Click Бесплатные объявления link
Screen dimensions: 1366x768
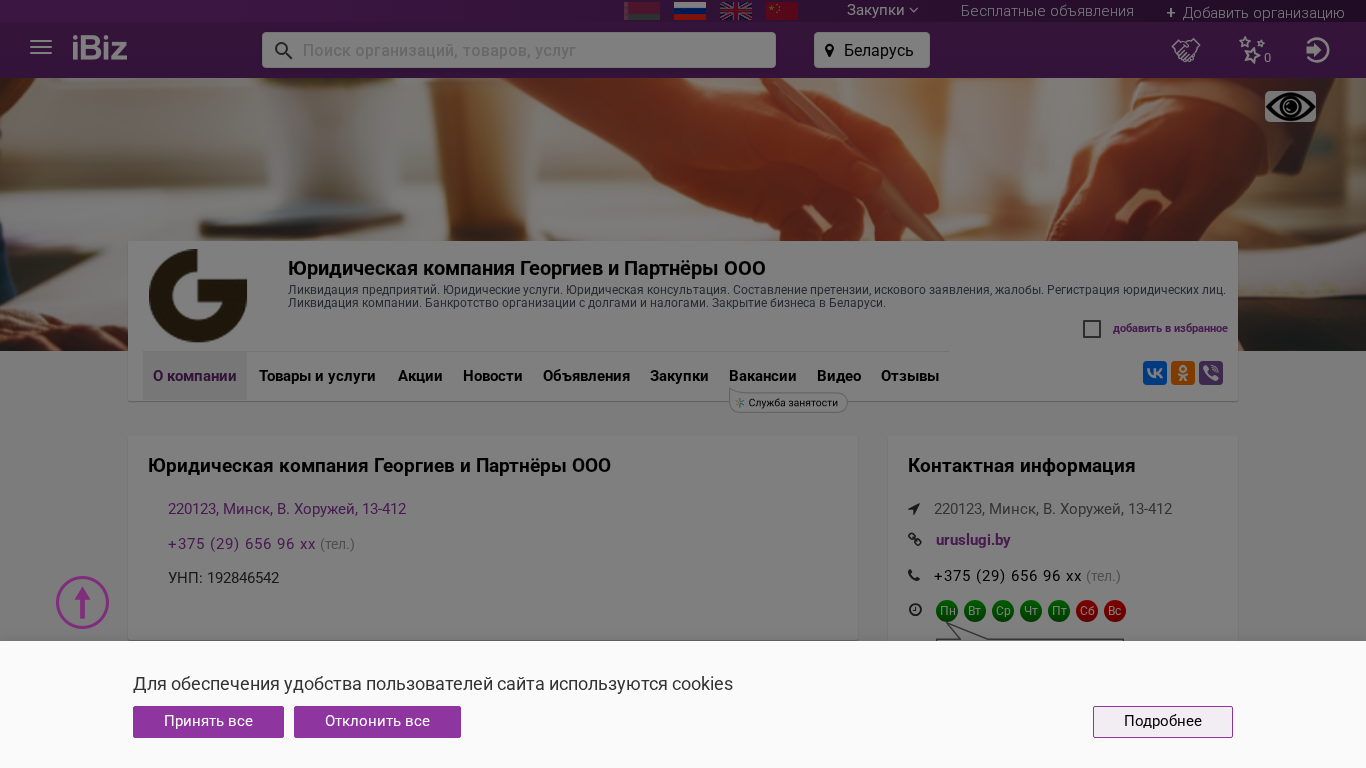coord(1047,11)
